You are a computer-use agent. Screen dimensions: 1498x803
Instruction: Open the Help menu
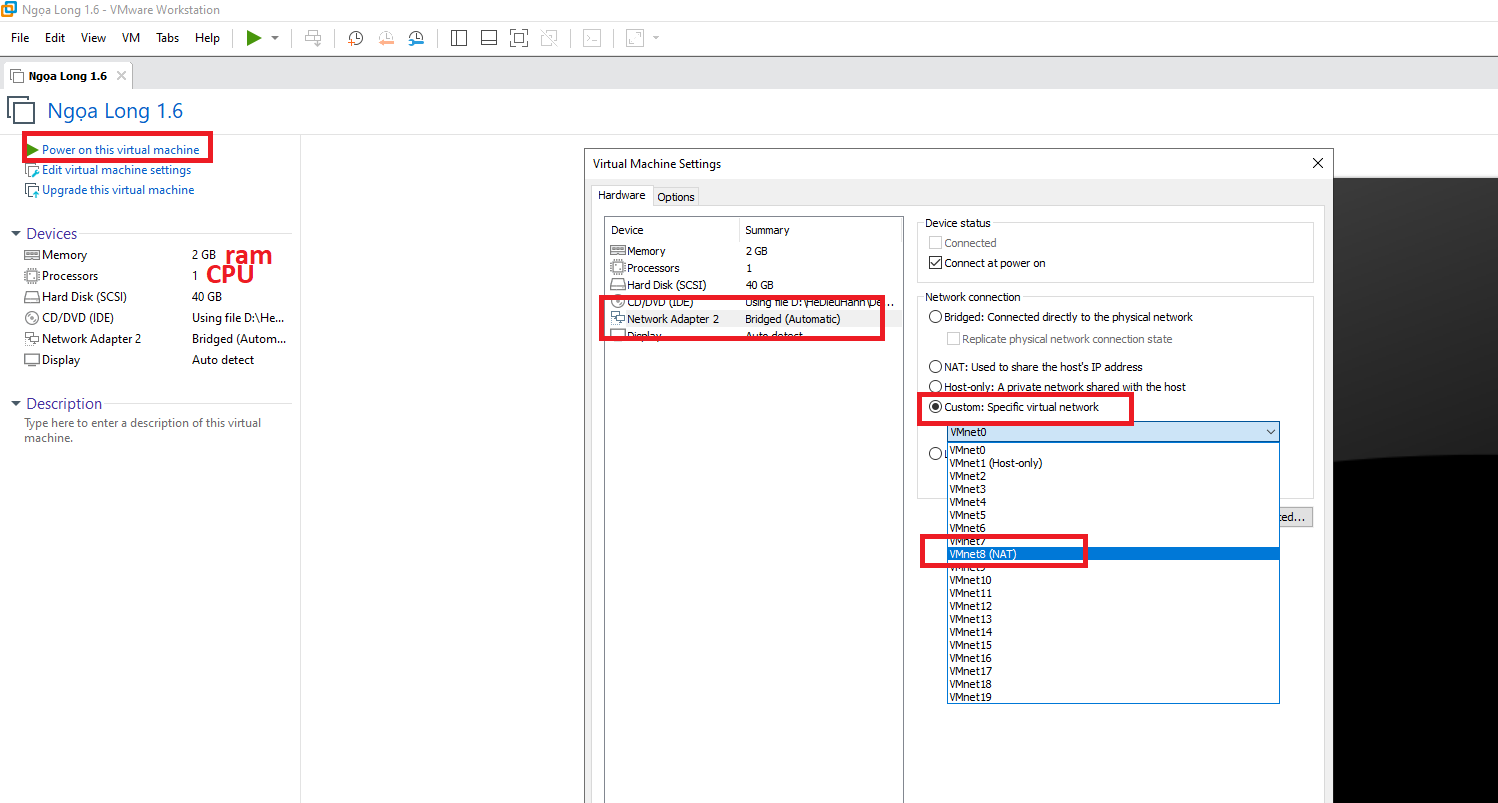coord(207,38)
